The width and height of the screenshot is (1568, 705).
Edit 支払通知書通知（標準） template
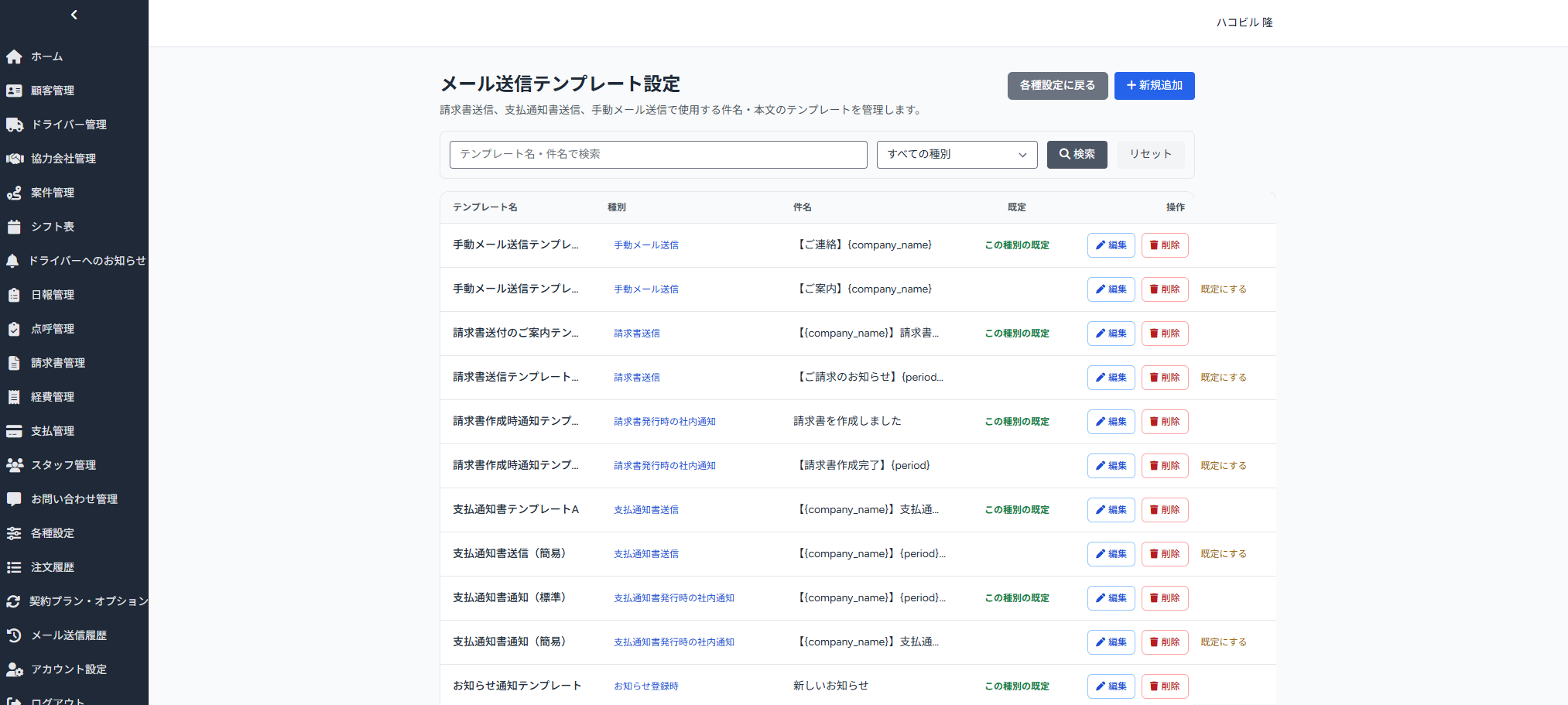click(x=1111, y=598)
